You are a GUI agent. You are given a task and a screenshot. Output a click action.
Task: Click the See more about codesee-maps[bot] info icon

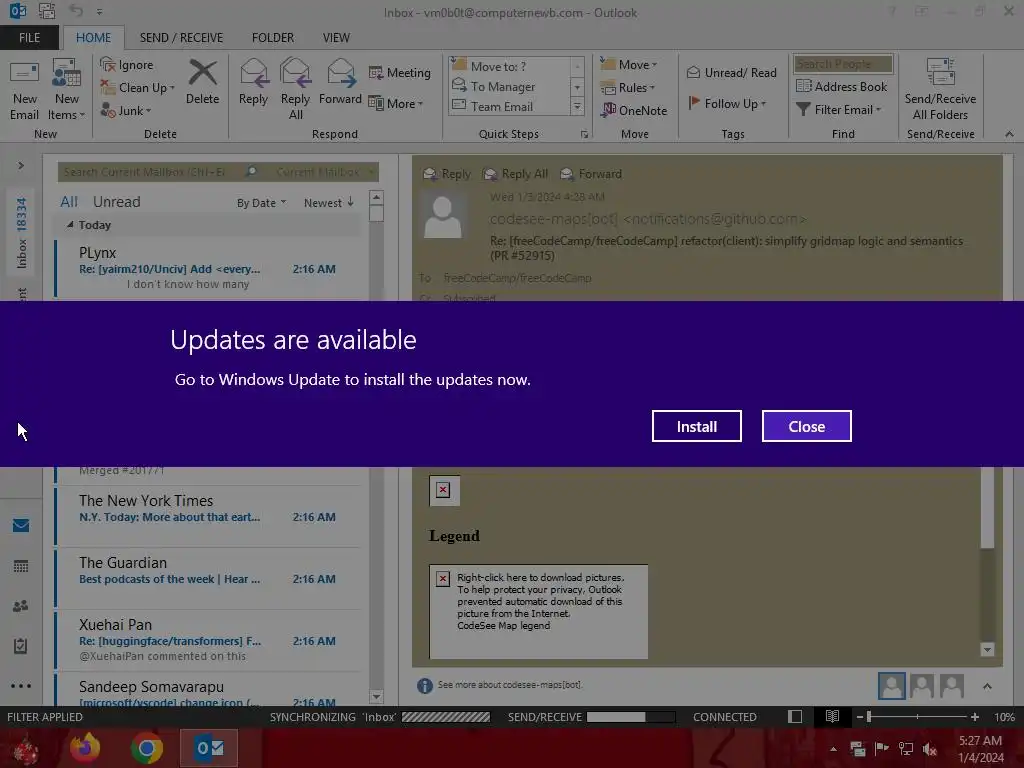(424, 685)
